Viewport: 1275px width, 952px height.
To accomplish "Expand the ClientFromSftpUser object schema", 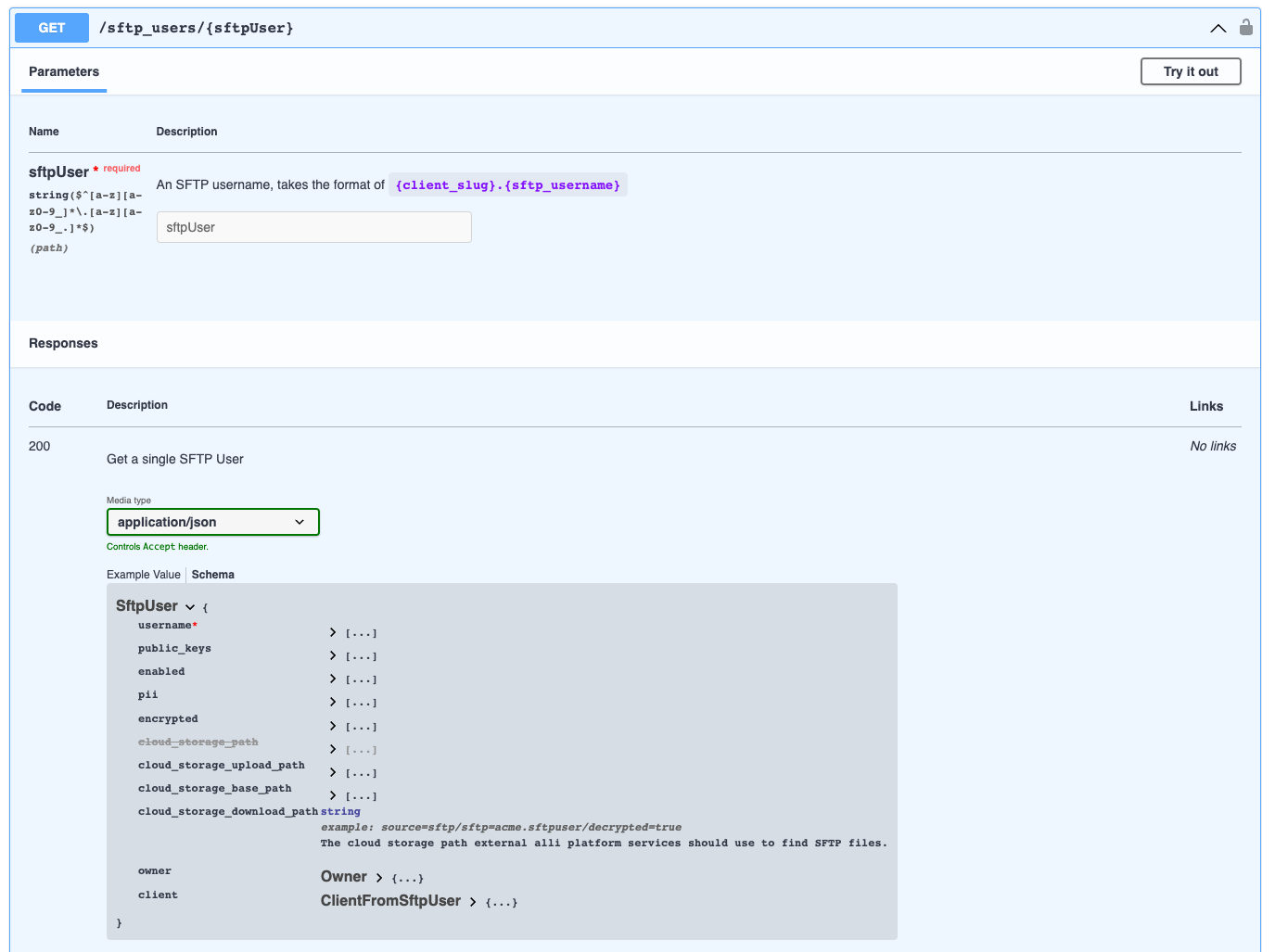I will pos(473,901).
